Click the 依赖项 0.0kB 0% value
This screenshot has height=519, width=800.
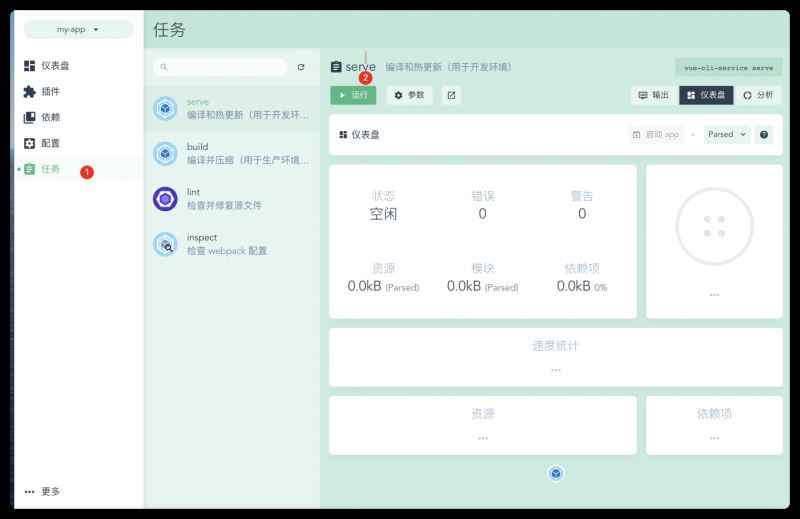(582, 286)
